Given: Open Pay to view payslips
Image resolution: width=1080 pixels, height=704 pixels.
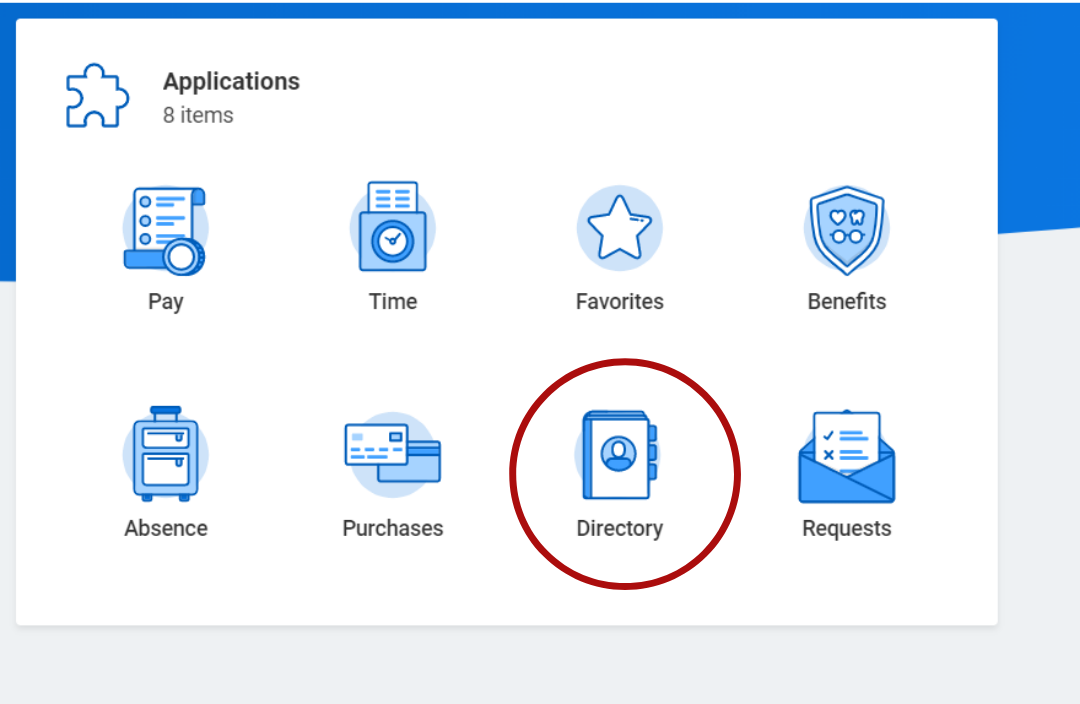Looking at the screenshot, I should [166, 228].
